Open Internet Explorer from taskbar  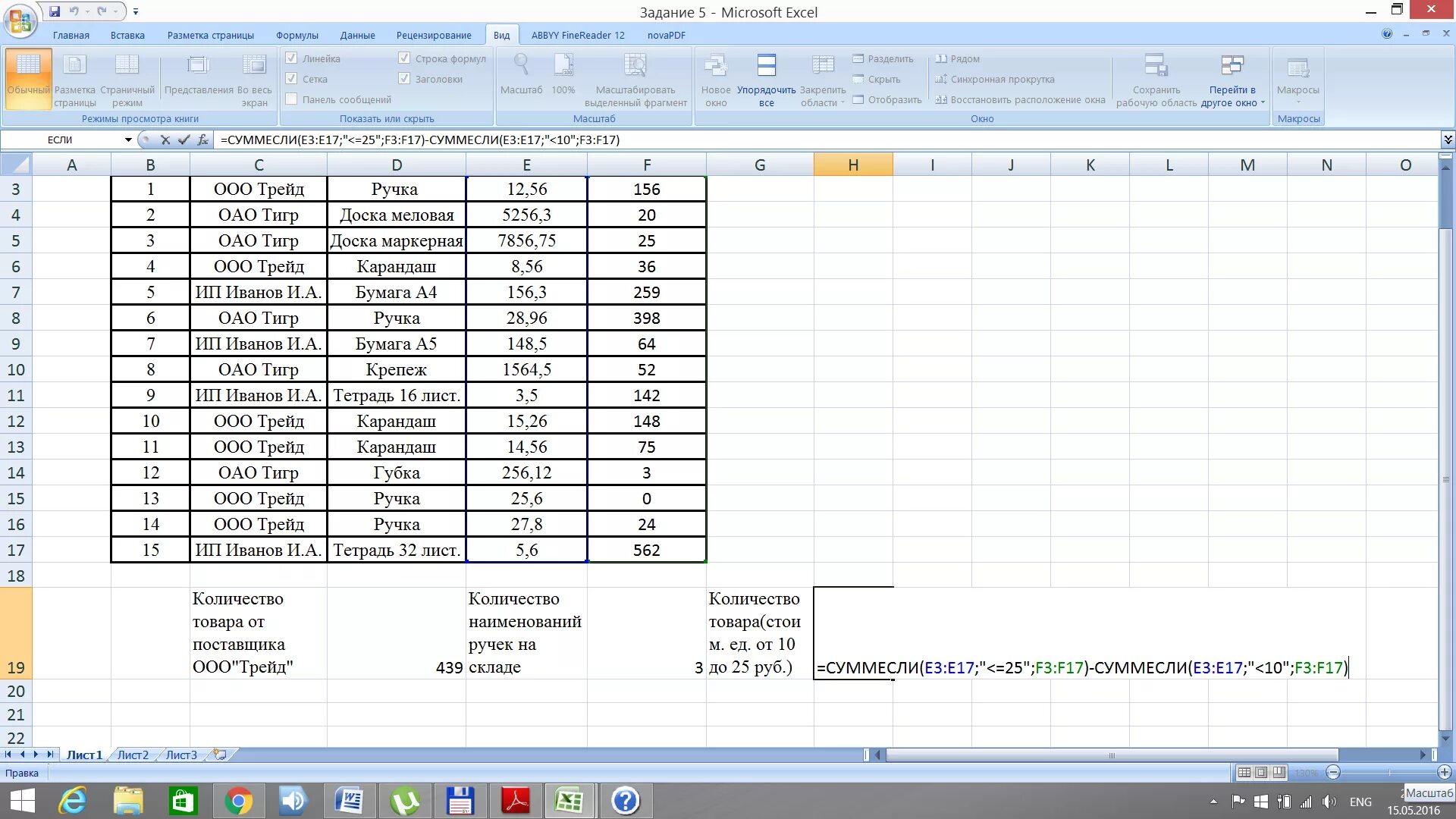[74, 801]
